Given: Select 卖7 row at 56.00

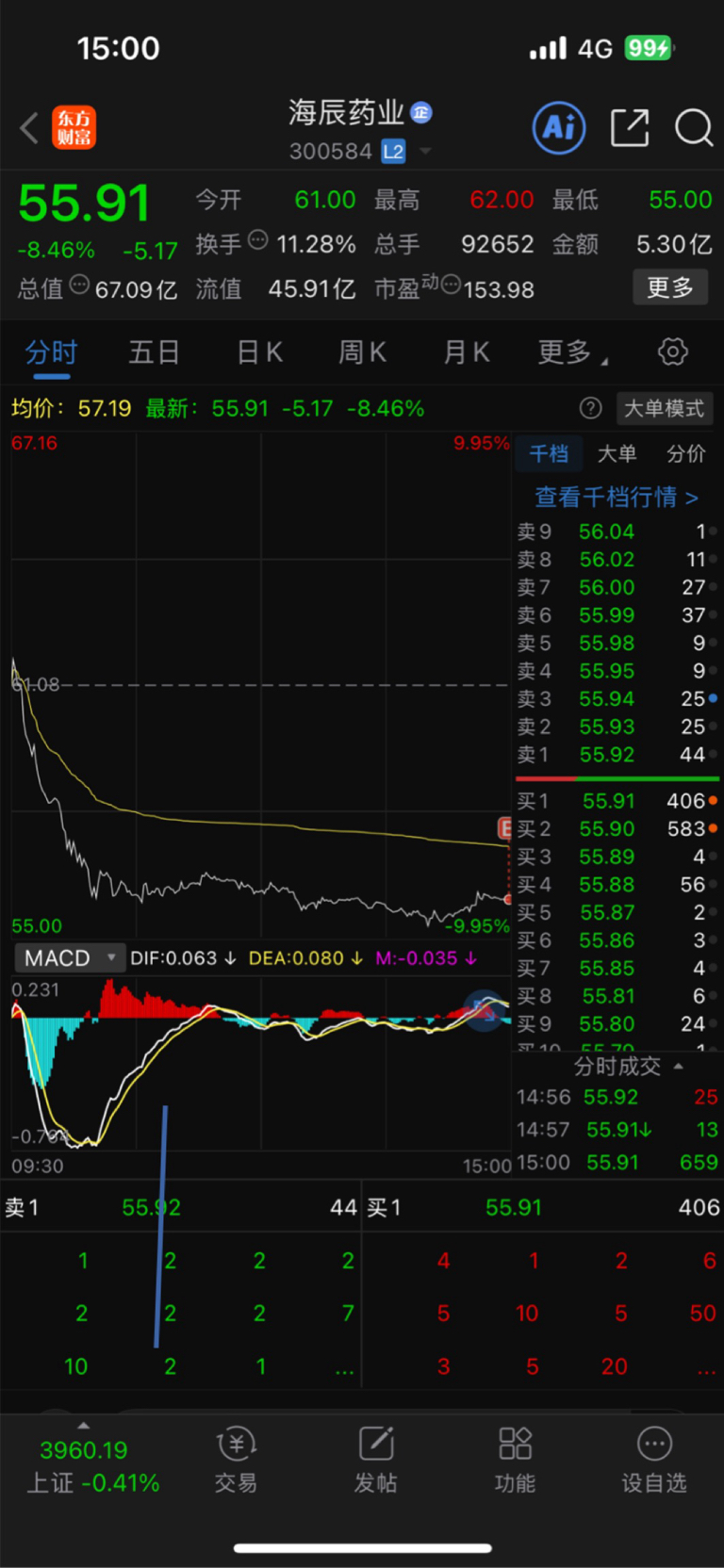Looking at the screenshot, I should coord(617,587).
